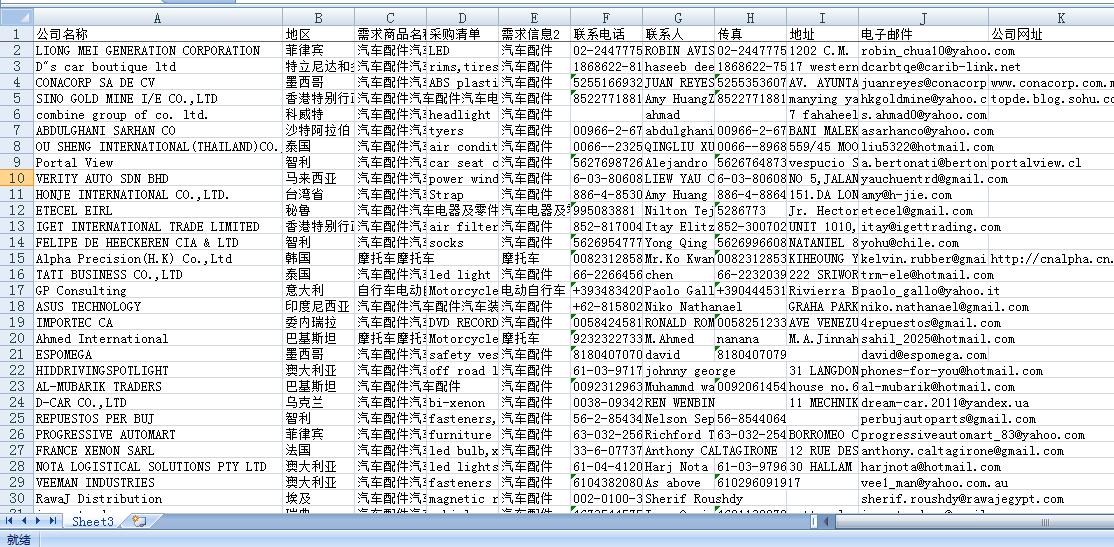The width and height of the screenshot is (1114, 547).
Task: Select column J header
Action: tap(924, 18)
